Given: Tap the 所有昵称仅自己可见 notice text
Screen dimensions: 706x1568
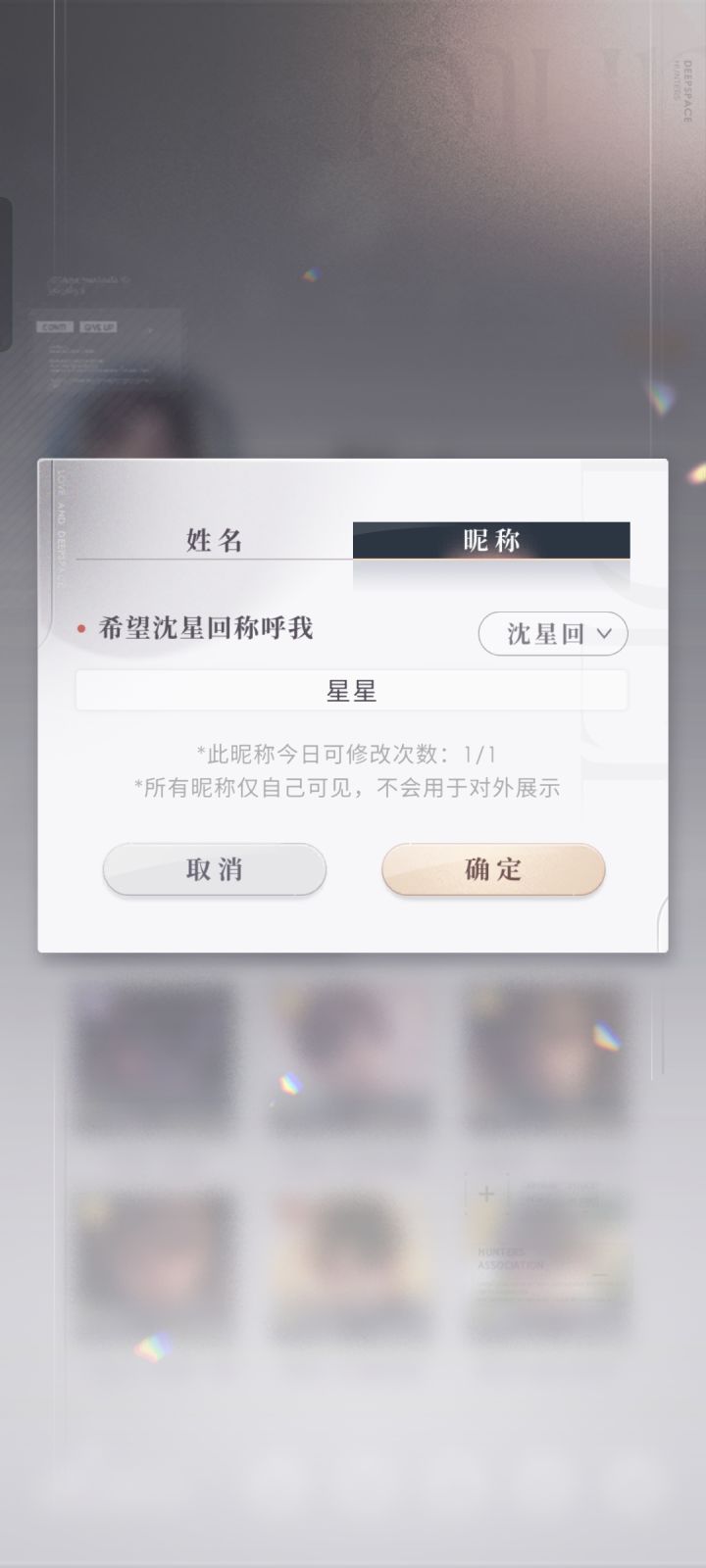Looking at the screenshot, I should click(x=346, y=788).
